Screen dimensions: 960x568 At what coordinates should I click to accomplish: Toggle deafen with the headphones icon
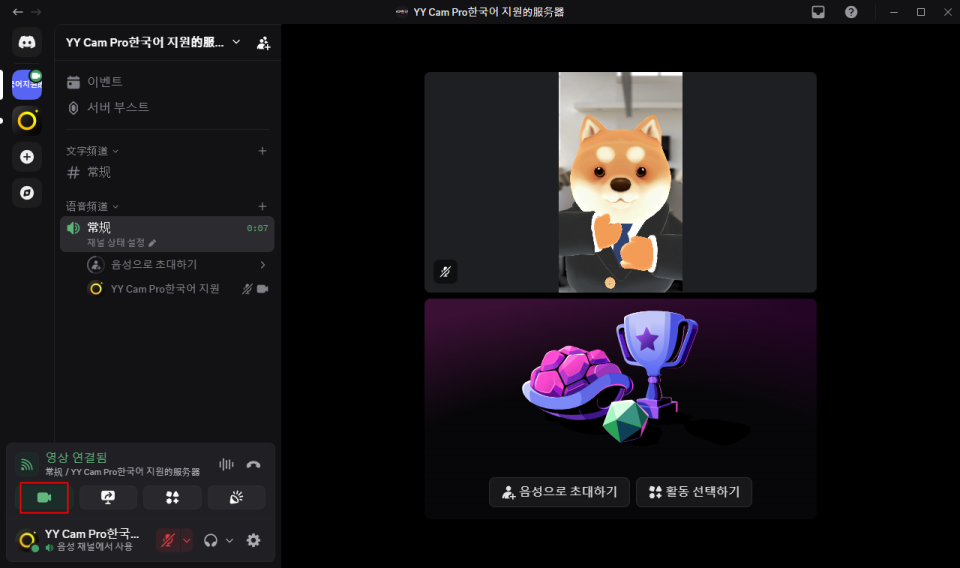point(211,540)
